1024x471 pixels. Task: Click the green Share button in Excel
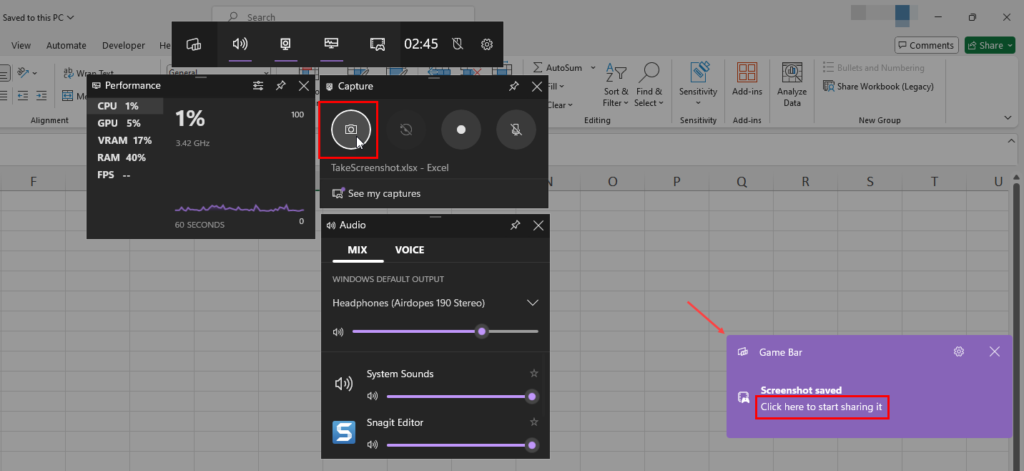(989, 45)
